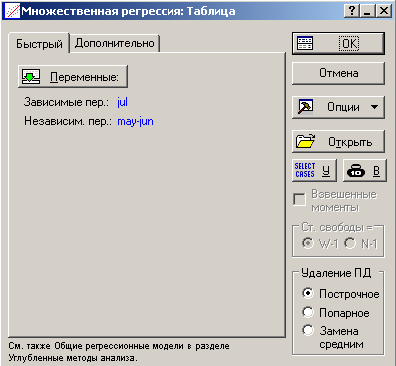The height and width of the screenshot is (366, 396).
Task: Open the Опции dropdown menu
Action: pos(338,107)
